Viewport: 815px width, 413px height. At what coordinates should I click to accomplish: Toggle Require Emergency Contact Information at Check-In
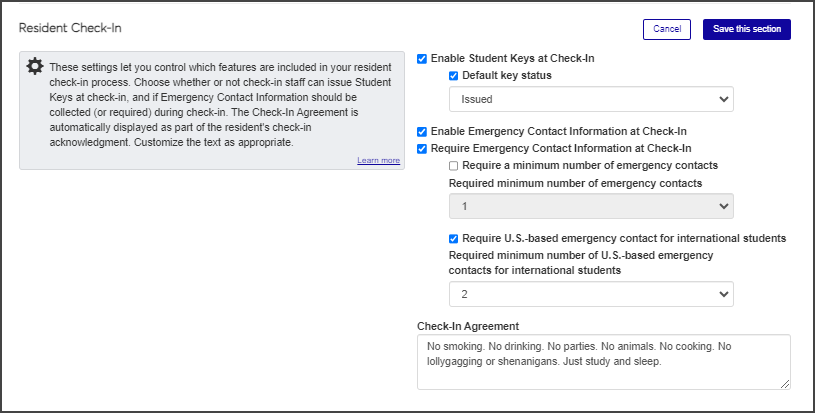coord(422,148)
